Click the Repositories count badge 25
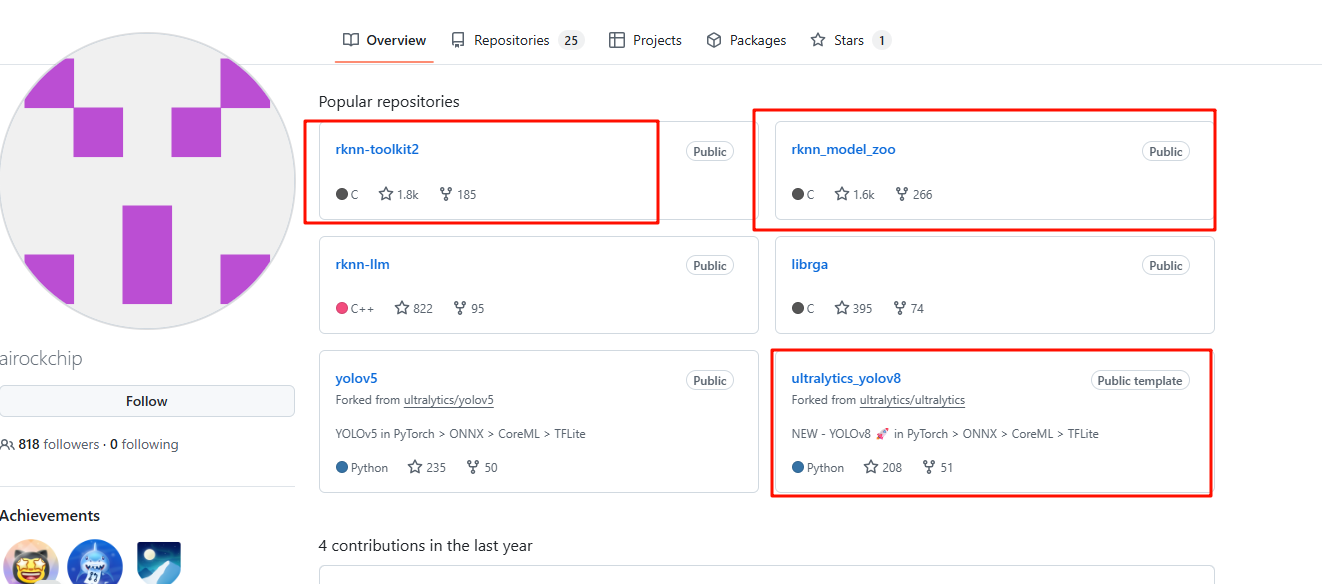Image resolution: width=1322 pixels, height=584 pixels. 571,40
